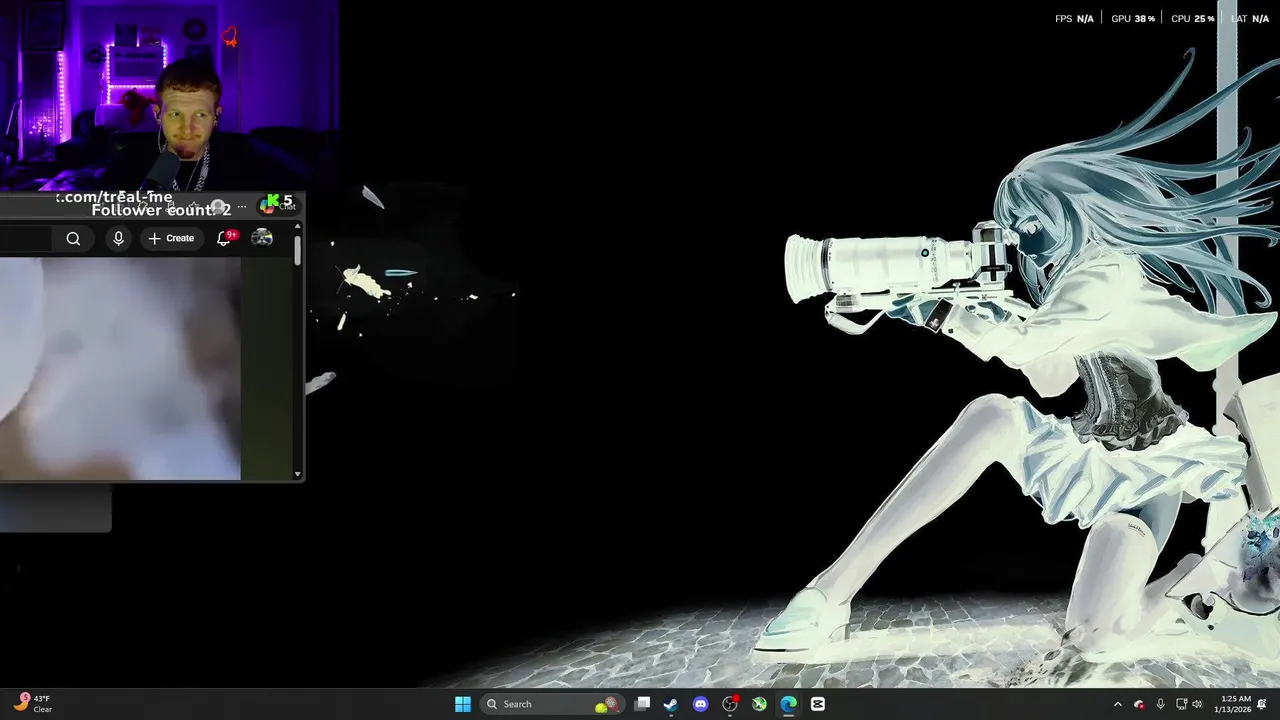The image size is (1280, 720).
Task: Click inside the page search field
Action: [x=26, y=238]
